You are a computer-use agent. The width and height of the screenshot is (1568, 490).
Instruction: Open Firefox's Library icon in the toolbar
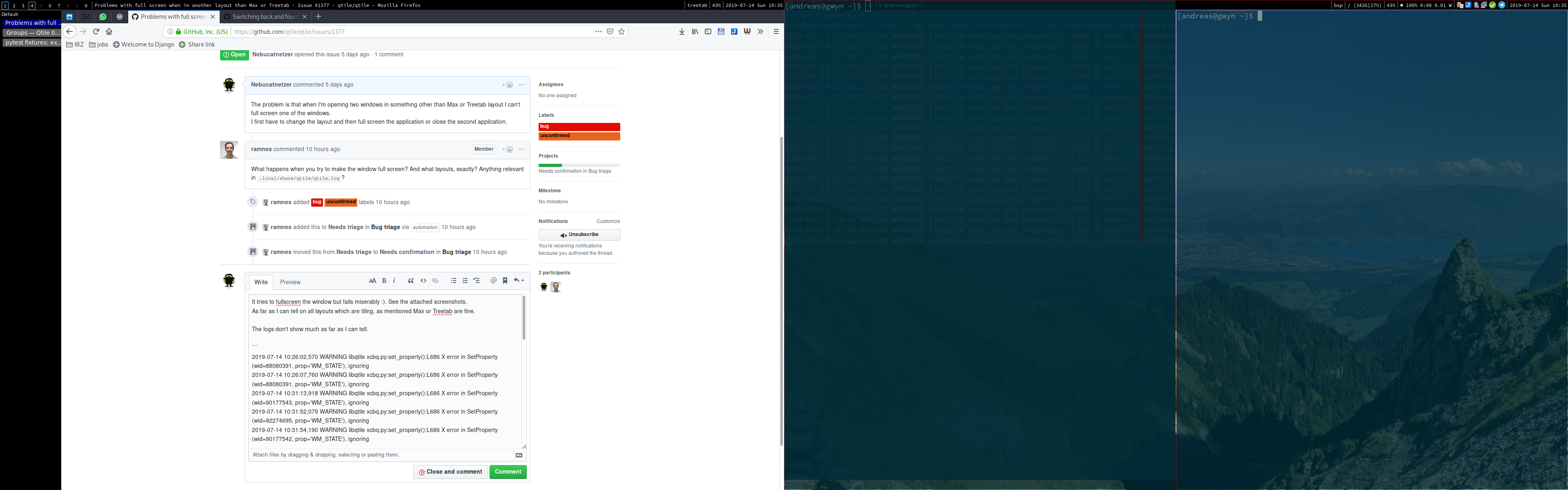tap(695, 31)
